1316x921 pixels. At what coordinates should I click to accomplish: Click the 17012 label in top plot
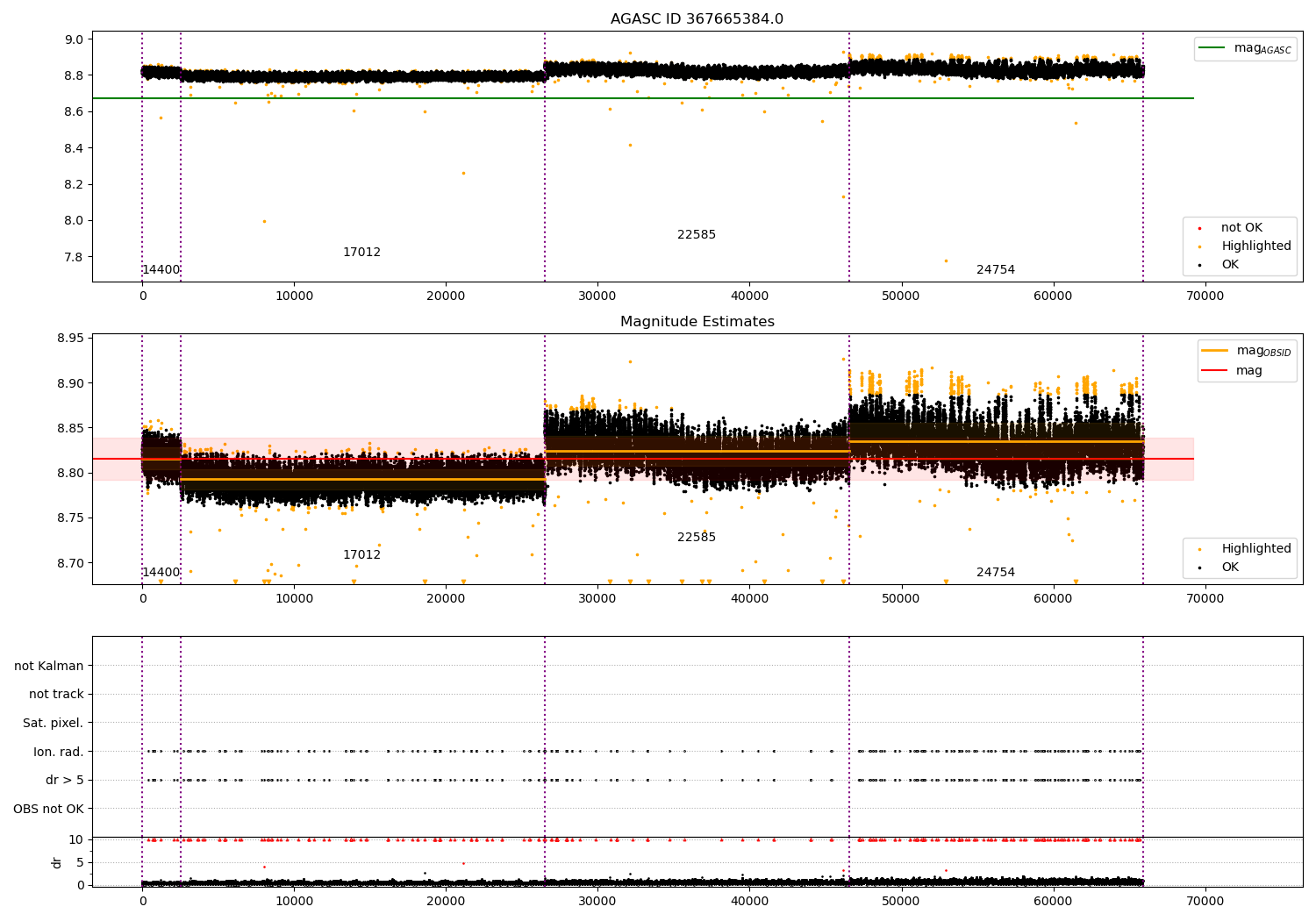(361, 253)
